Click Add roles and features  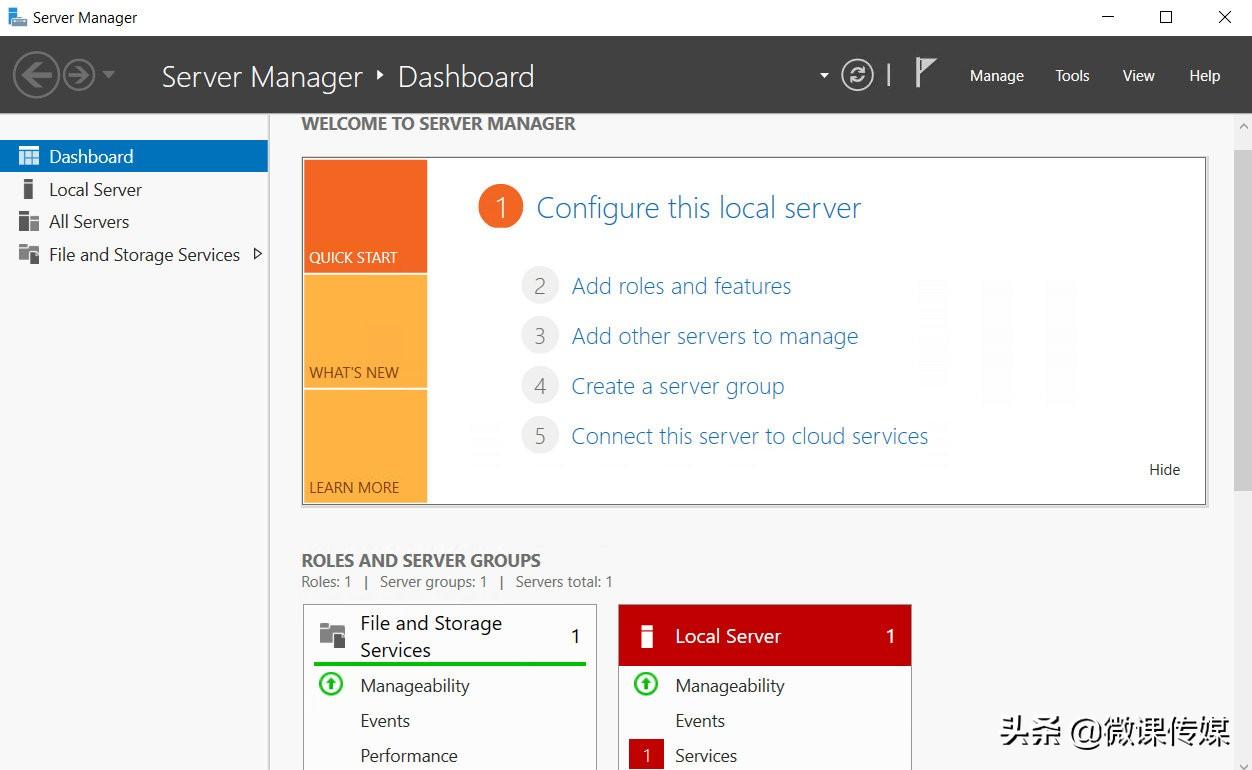click(x=681, y=286)
